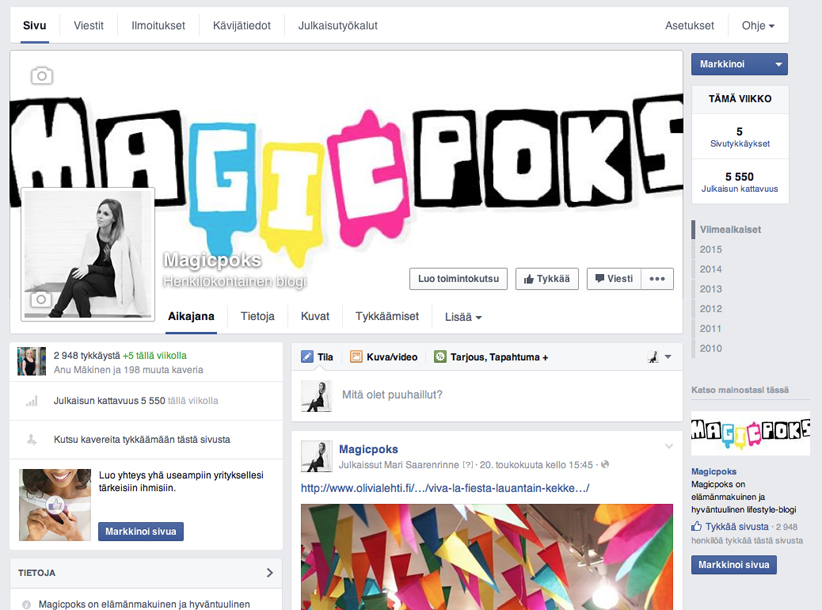The width and height of the screenshot is (822, 610).
Task: Select the Tietoja tab
Action: point(257,317)
